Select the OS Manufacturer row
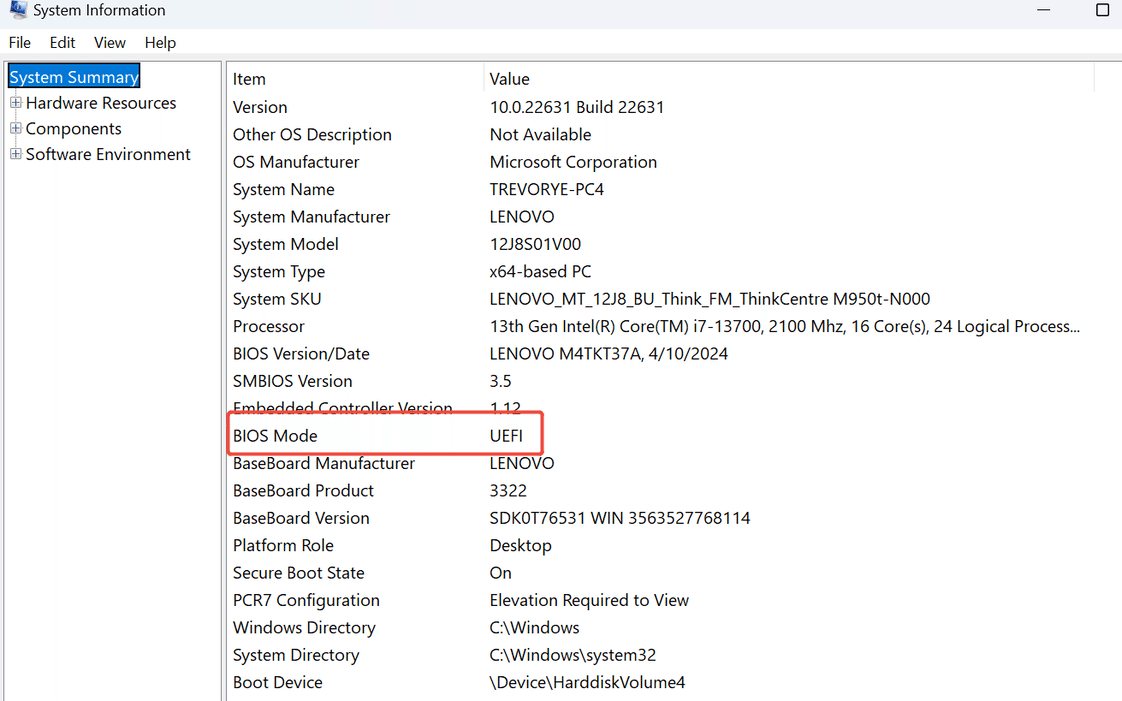The height and width of the screenshot is (701, 1122). coord(660,162)
